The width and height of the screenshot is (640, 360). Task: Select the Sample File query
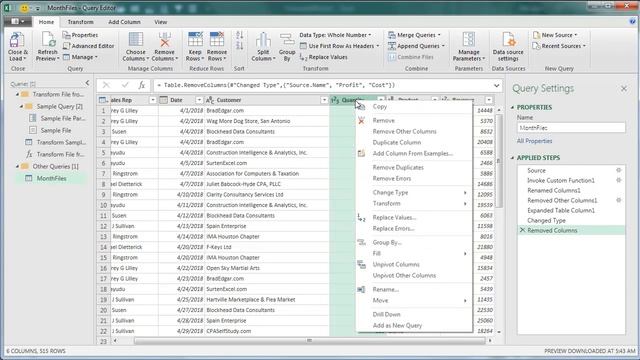(x=56, y=130)
